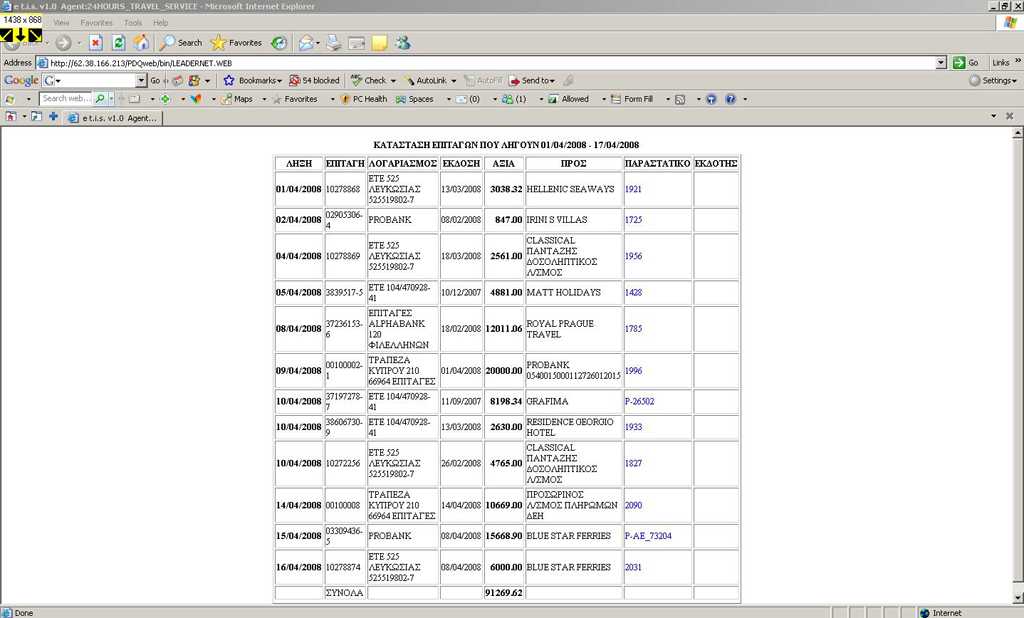Open document link 1725 for IRINI S VILLAS

633,220
